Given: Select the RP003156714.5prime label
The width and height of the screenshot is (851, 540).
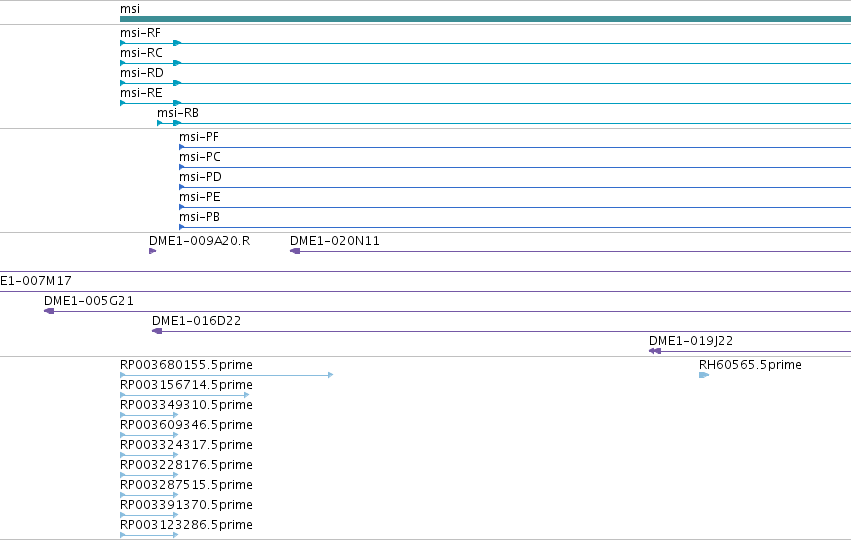Looking at the screenshot, I should pos(186,385).
